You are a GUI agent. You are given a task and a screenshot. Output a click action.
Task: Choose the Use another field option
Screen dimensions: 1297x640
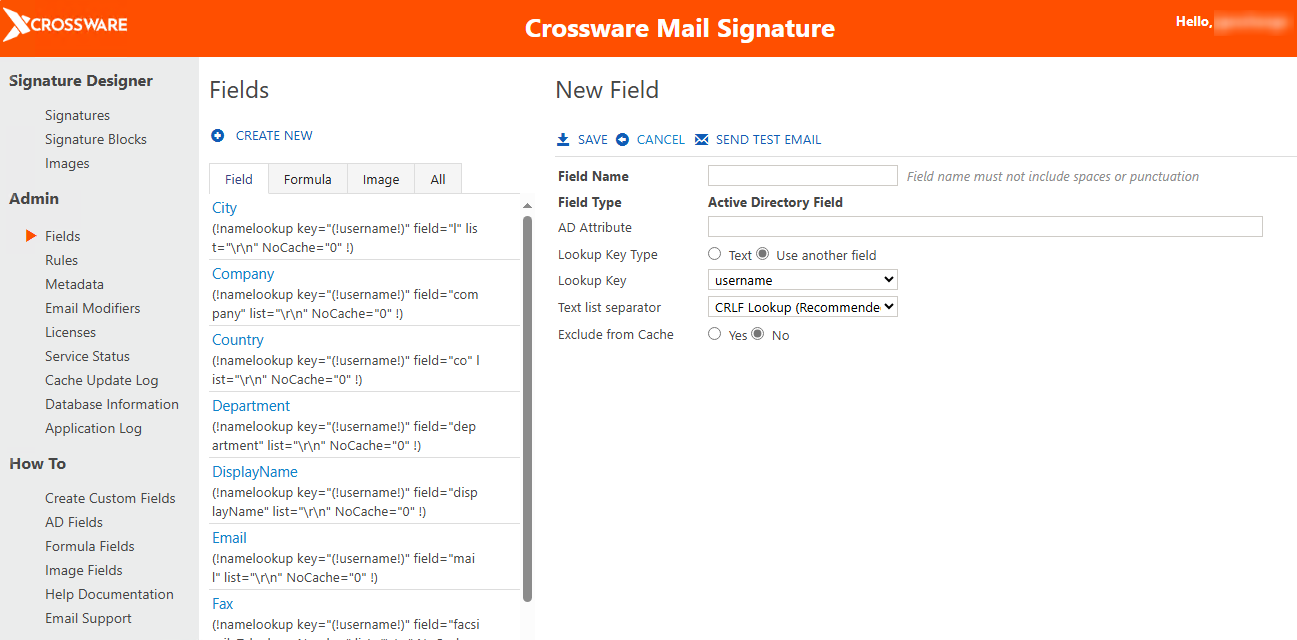tap(763, 254)
